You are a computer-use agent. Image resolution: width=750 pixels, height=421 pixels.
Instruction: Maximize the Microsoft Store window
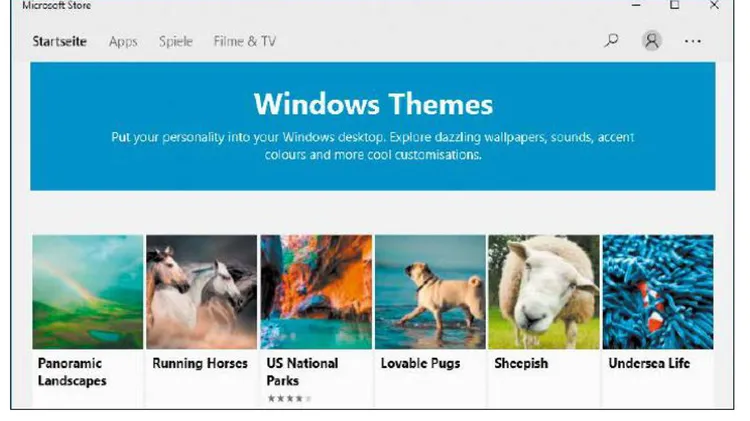tap(674, 5)
